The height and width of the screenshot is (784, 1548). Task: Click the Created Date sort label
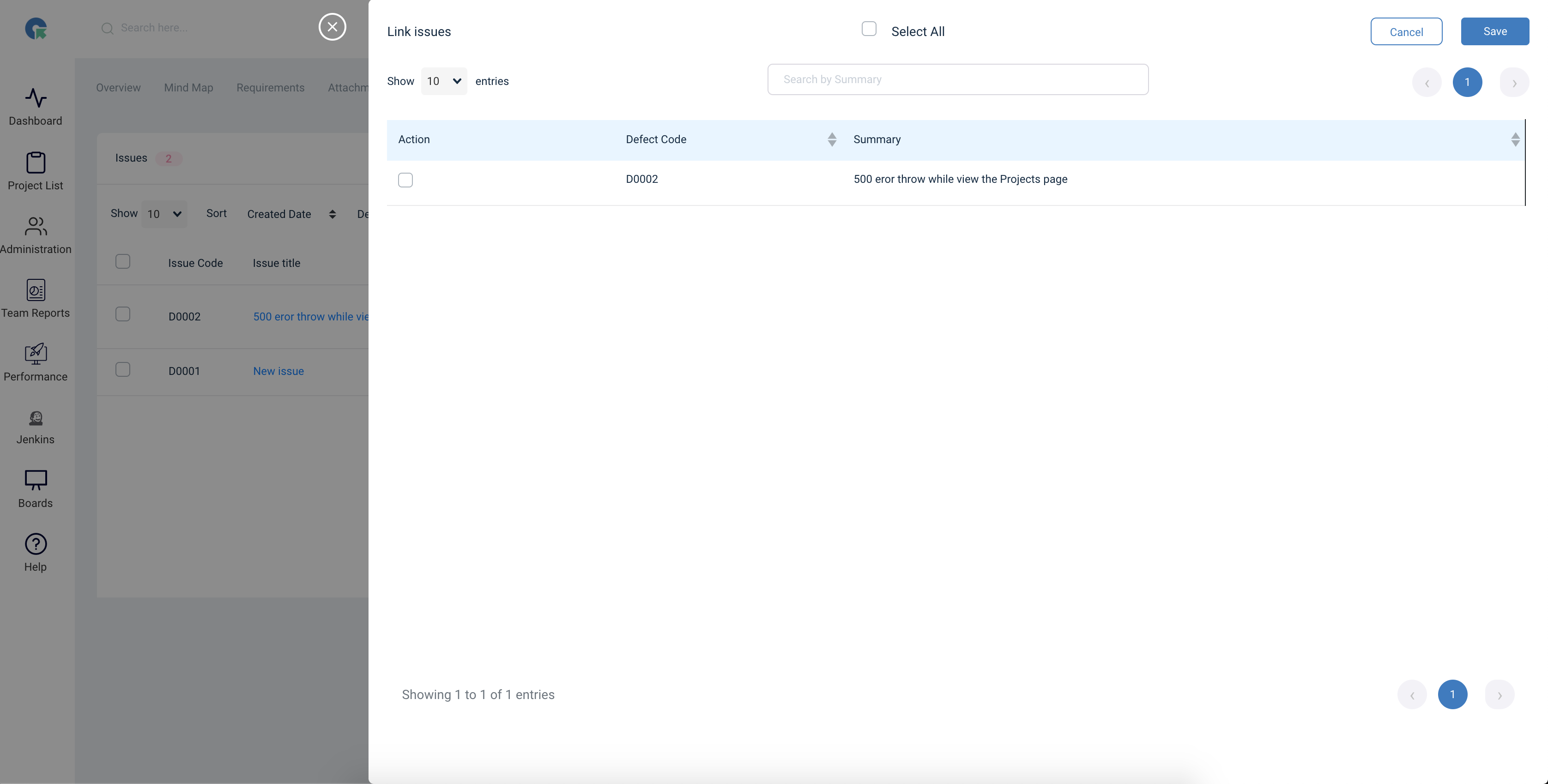pos(279,215)
